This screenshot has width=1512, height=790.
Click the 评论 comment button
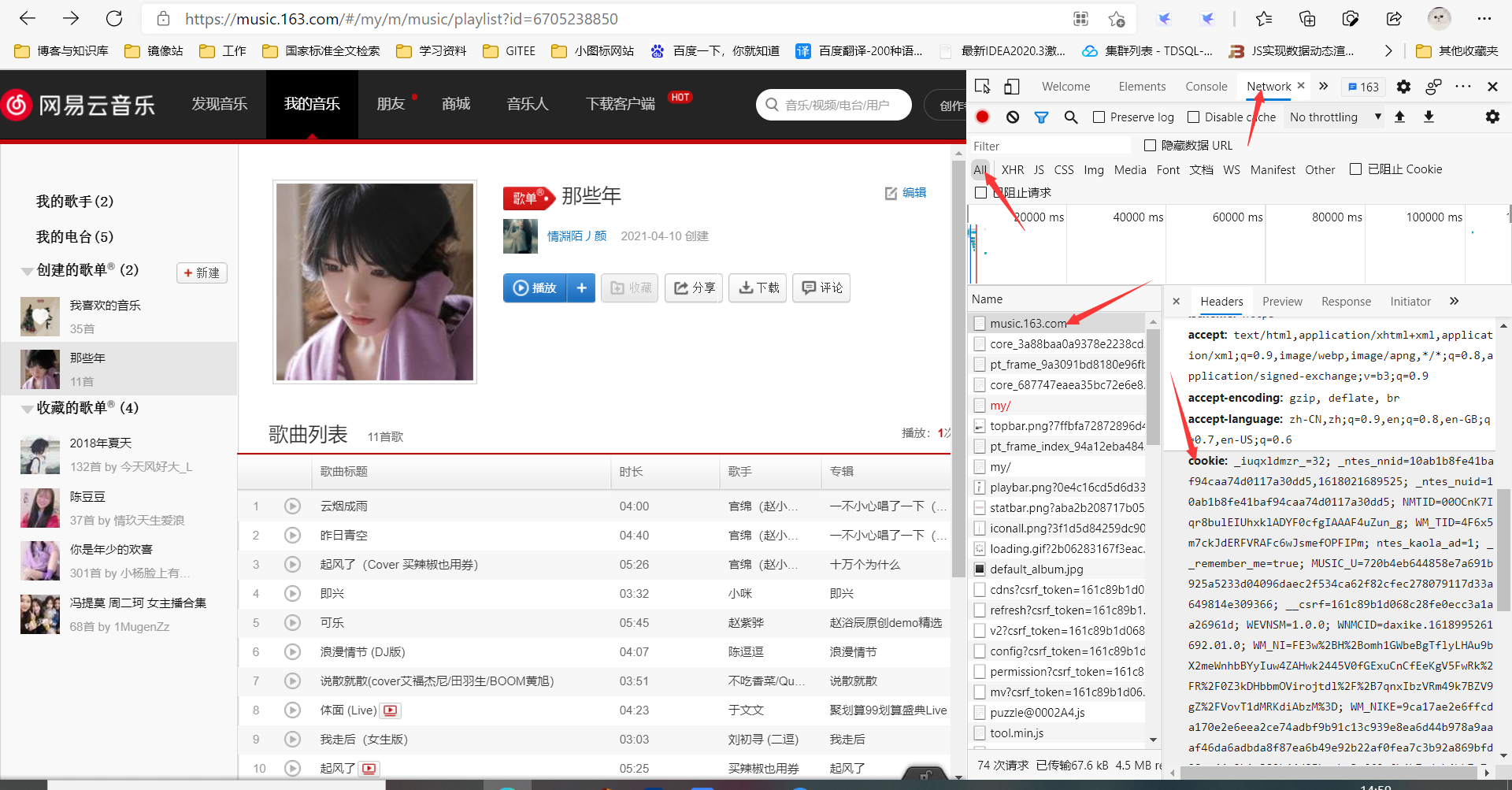point(821,288)
